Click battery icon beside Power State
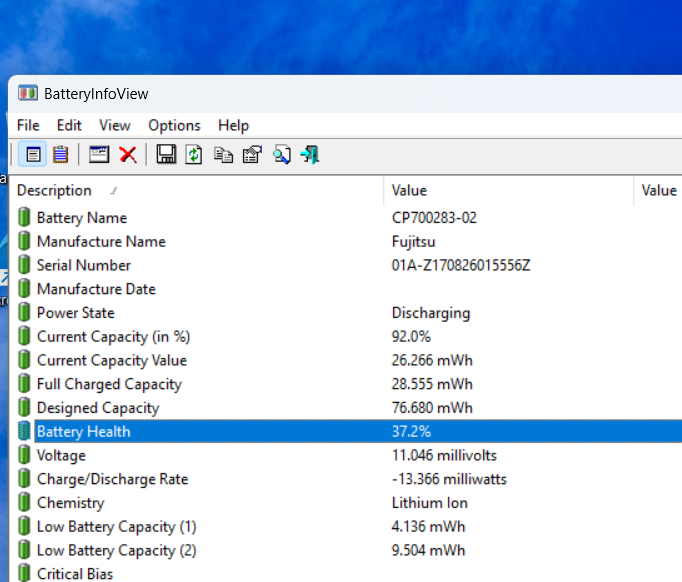Screen dimensions: 682x582 [24, 312]
